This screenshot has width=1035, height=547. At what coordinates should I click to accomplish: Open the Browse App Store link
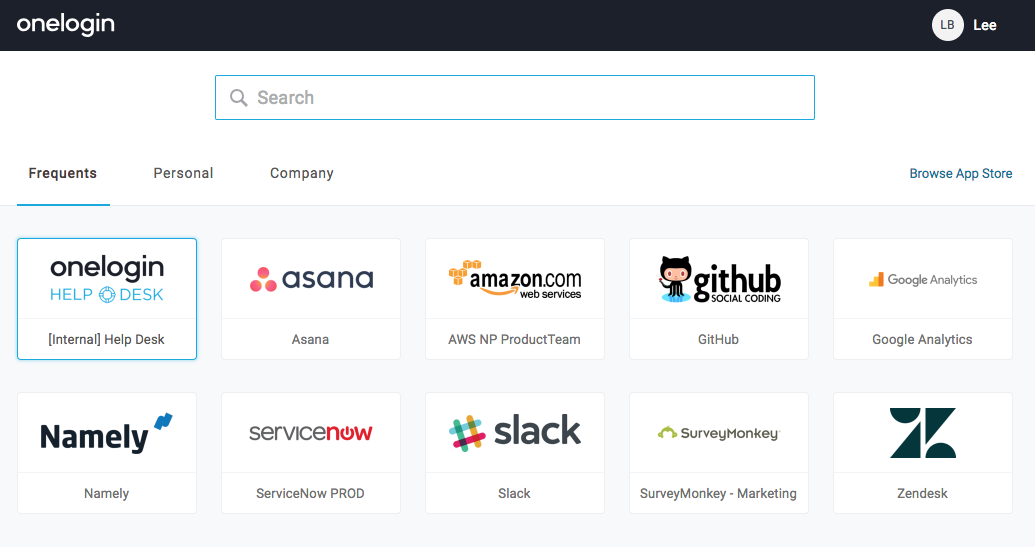point(960,173)
